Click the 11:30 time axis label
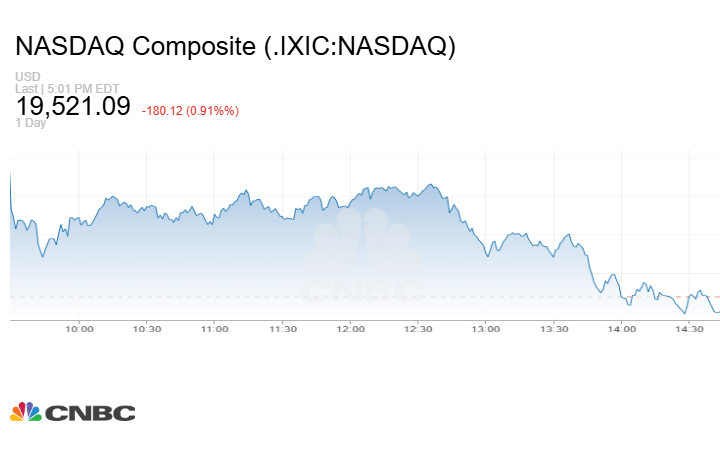Image resolution: width=720 pixels, height=450 pixels. [283, 329]
